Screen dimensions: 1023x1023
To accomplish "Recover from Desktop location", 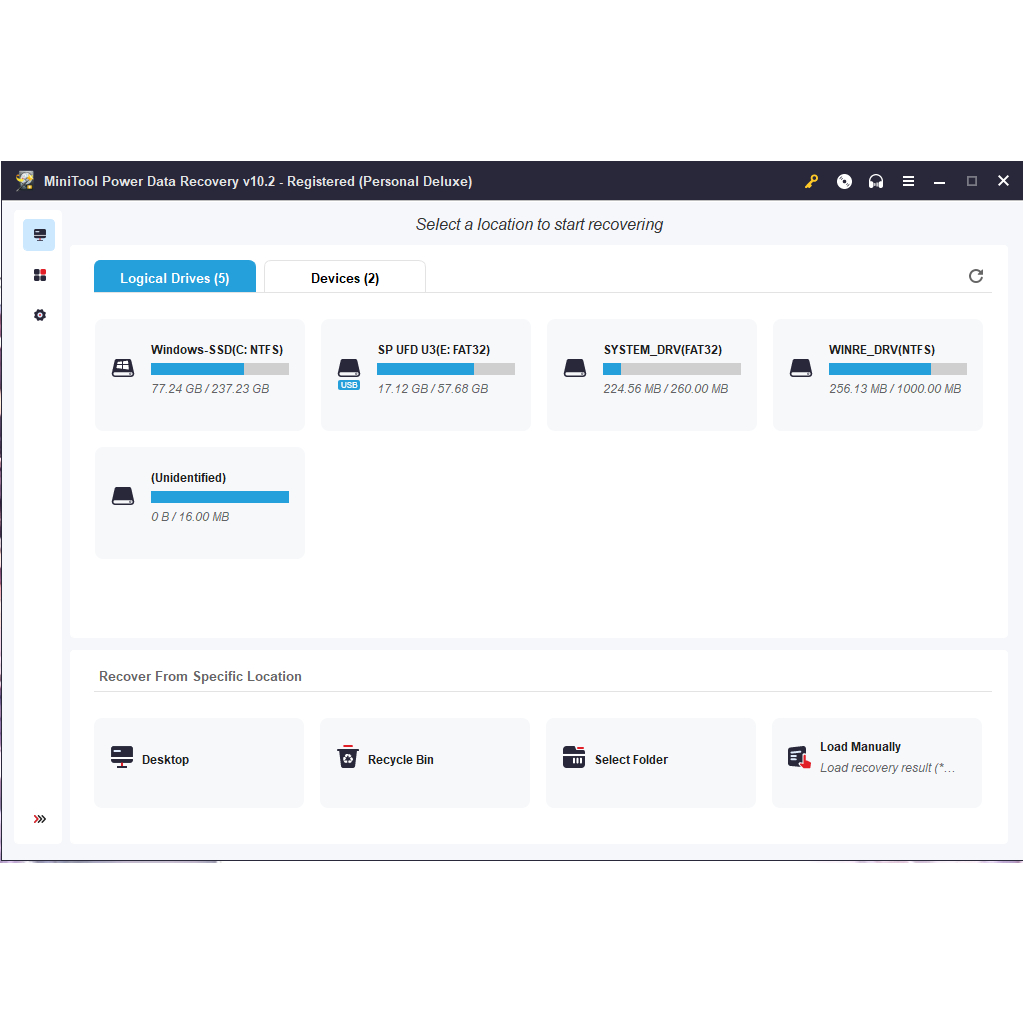I will point(199,763).
